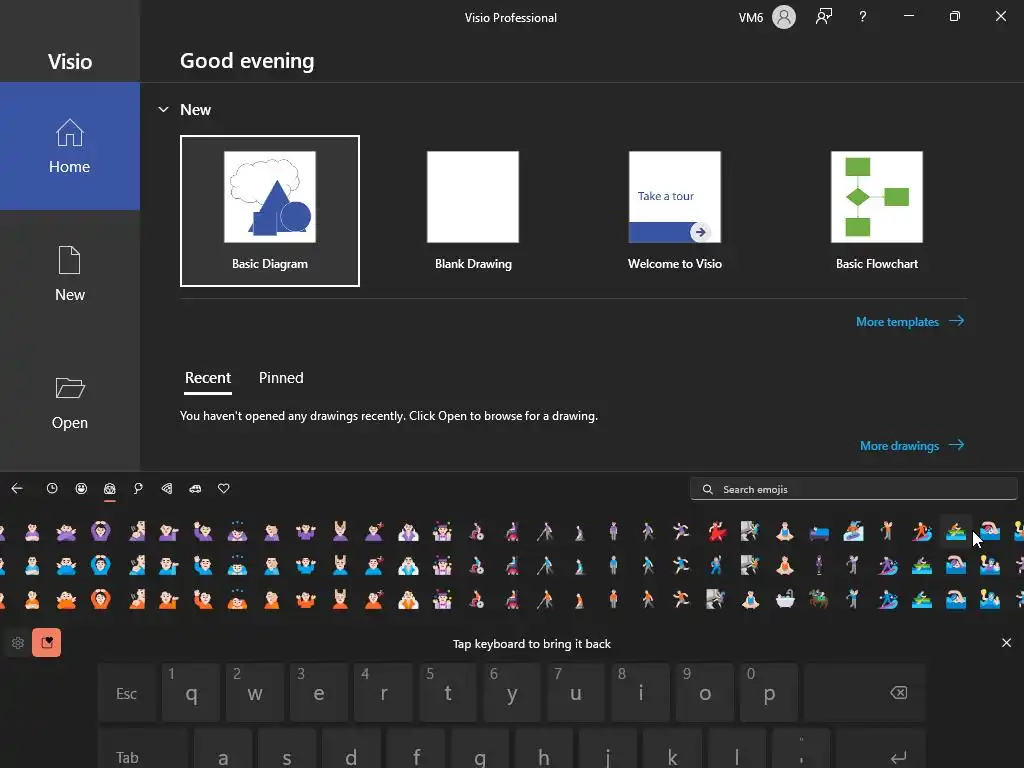Dismiss the touch keyboard with X
Screen dimensions: 1024x768
1006,643
